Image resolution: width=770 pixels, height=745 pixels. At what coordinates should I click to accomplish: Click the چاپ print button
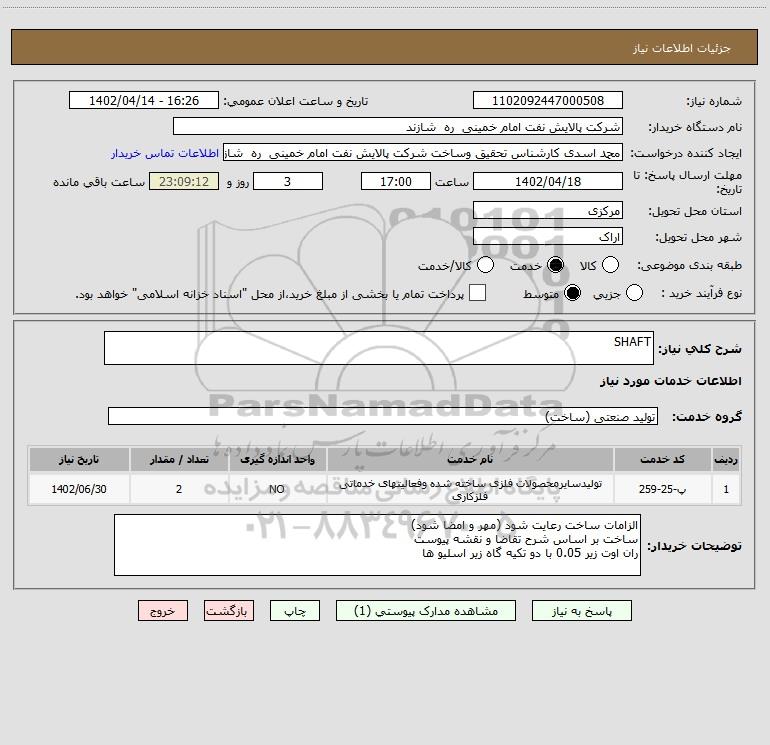point(295,611)
